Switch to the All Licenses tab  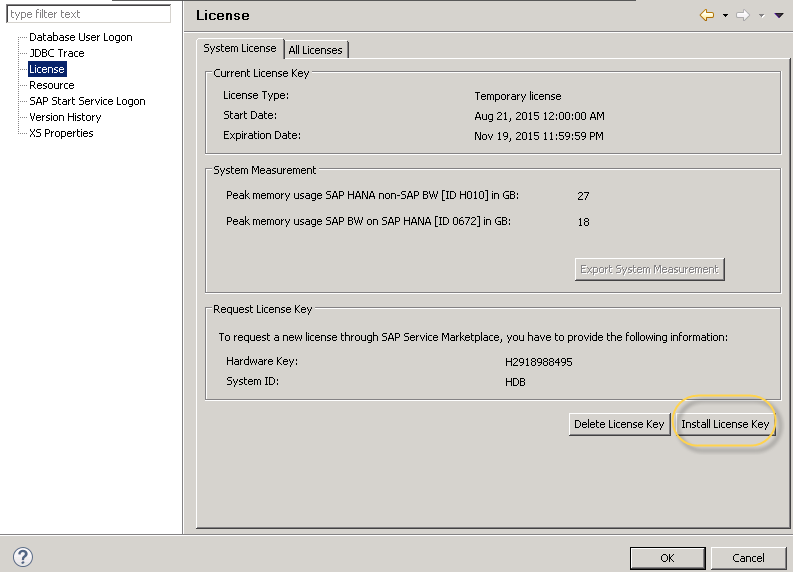coord(315,49)
